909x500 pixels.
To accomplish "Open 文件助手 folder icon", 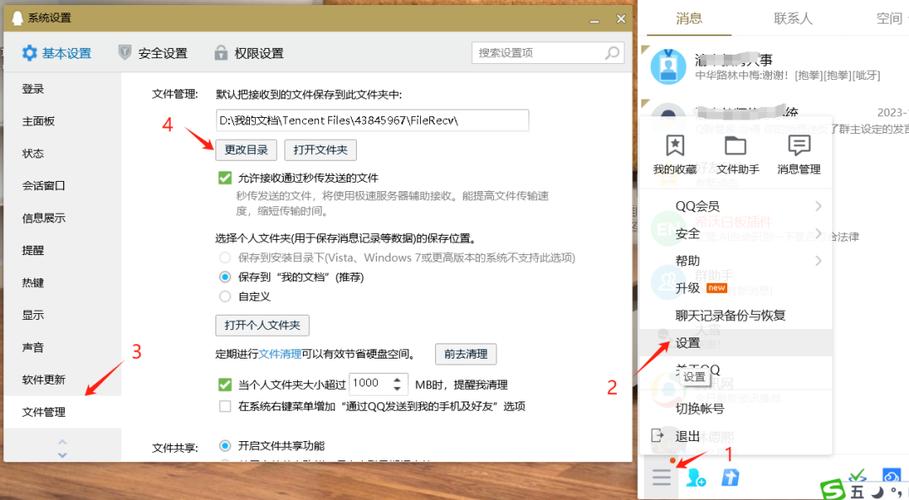I will (736, 146).
